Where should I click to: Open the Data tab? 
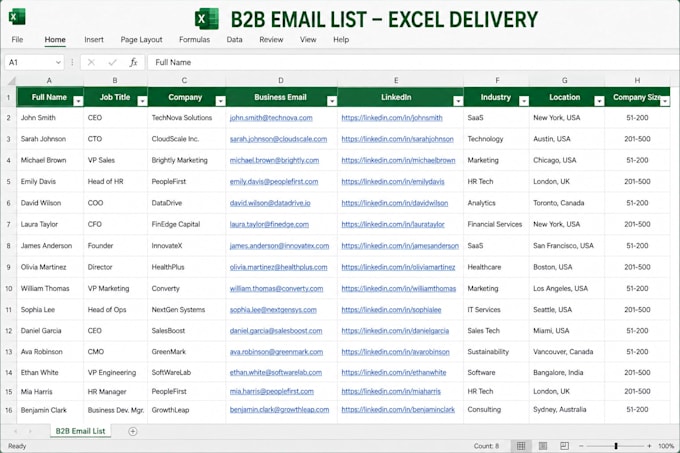(234, 39)
